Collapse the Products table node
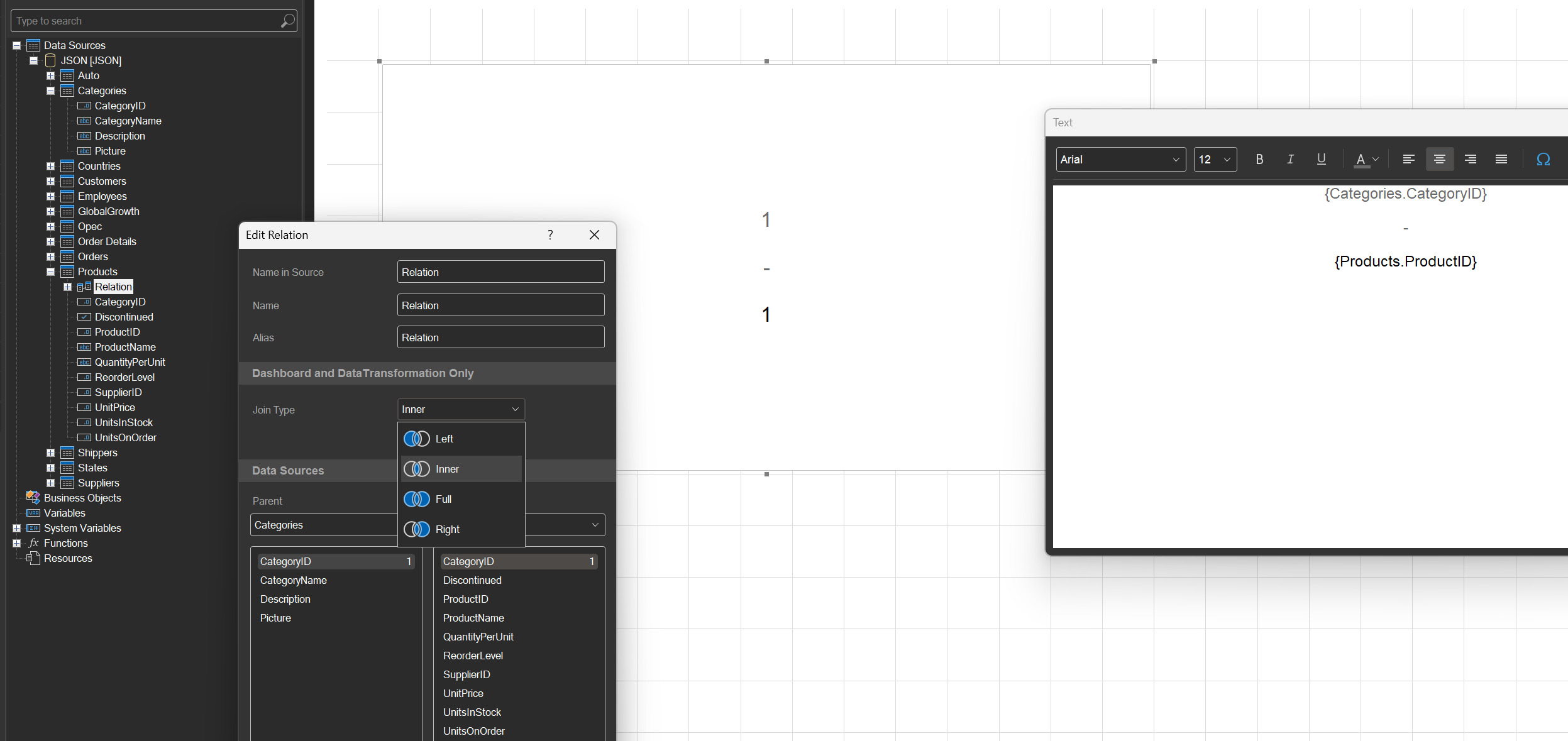The width and height of the screenshot is (1568, 741). tap(51, 272)
